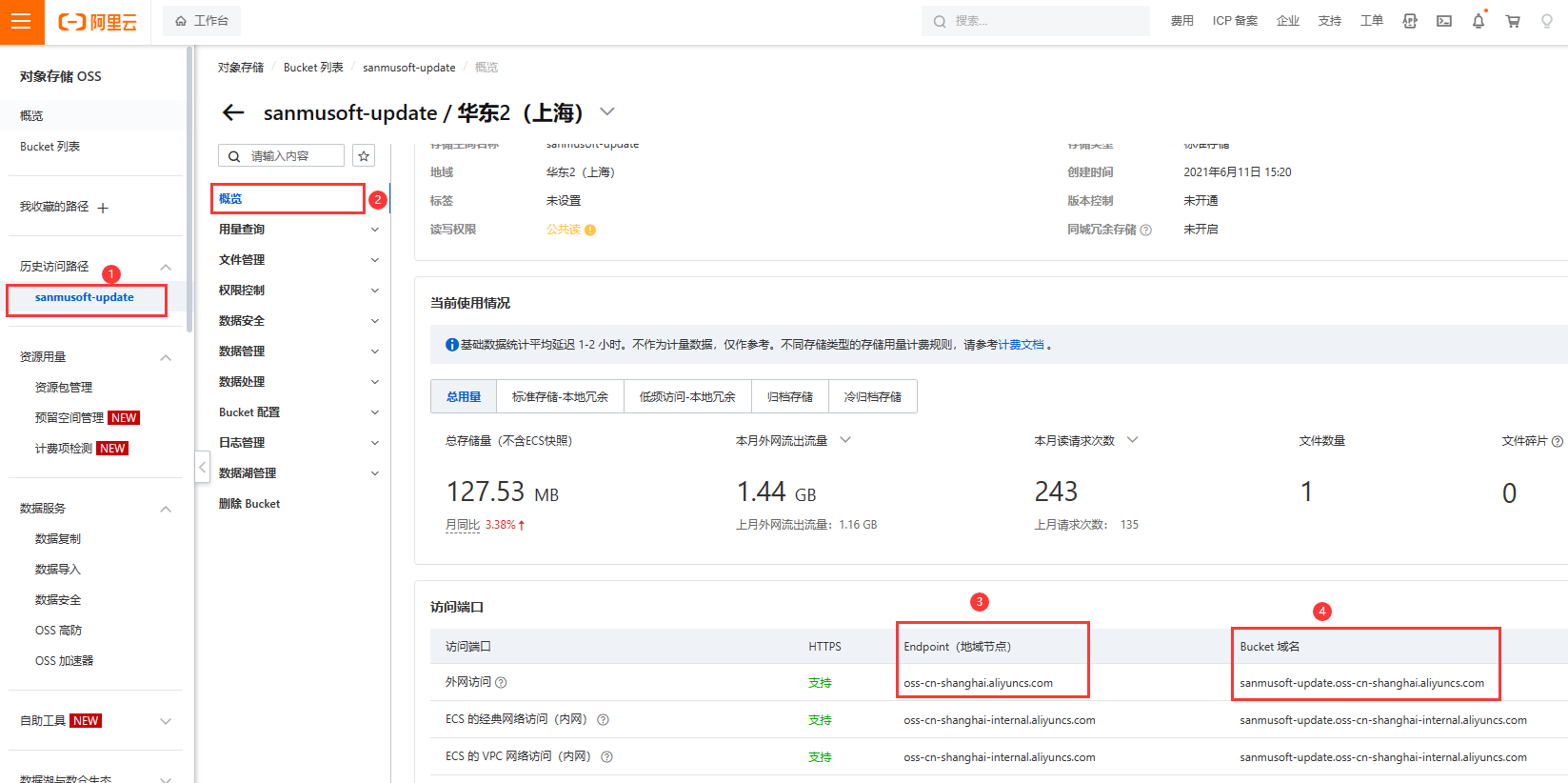The width and height of the screenshot is (1568, 783).
Task: Open 预留空间管理
Action: 69,418
